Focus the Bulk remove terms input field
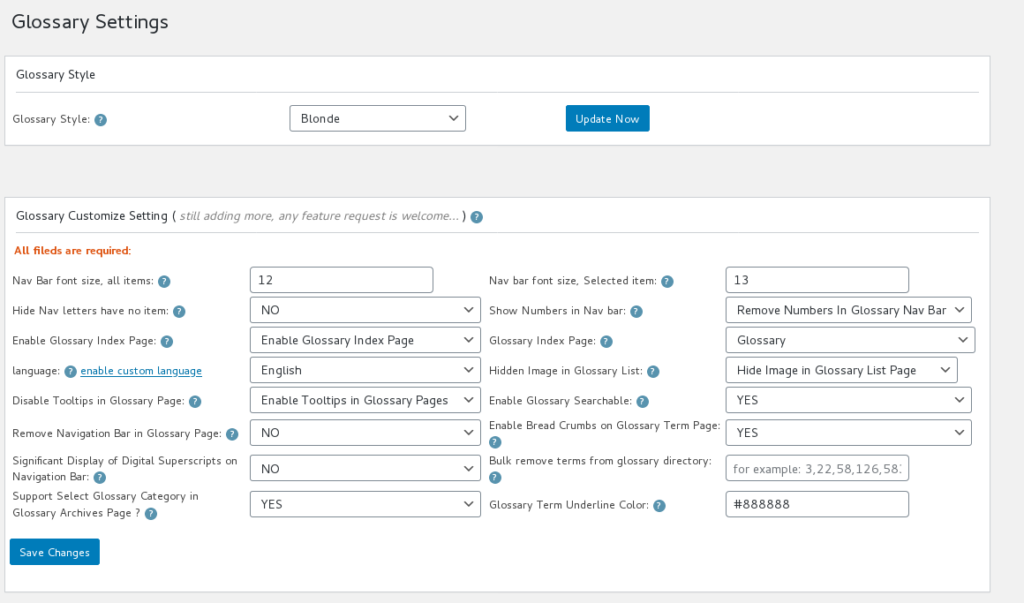This screenshot has width=1024, height=603. (x=817, y=468)
